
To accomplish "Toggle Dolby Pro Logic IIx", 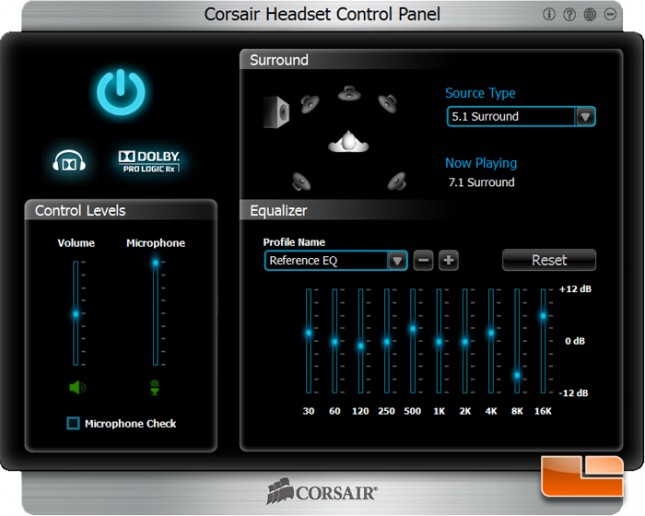I will tap(149, 161).
